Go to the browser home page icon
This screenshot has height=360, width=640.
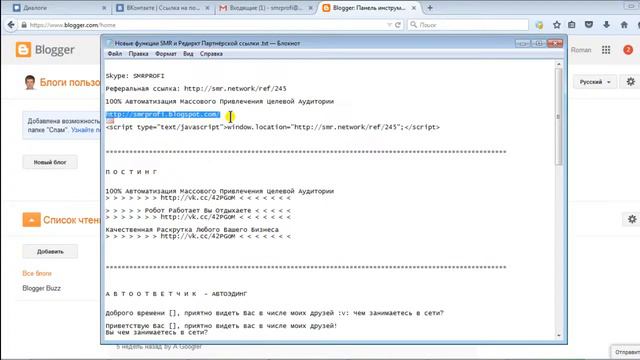[624, 25]
